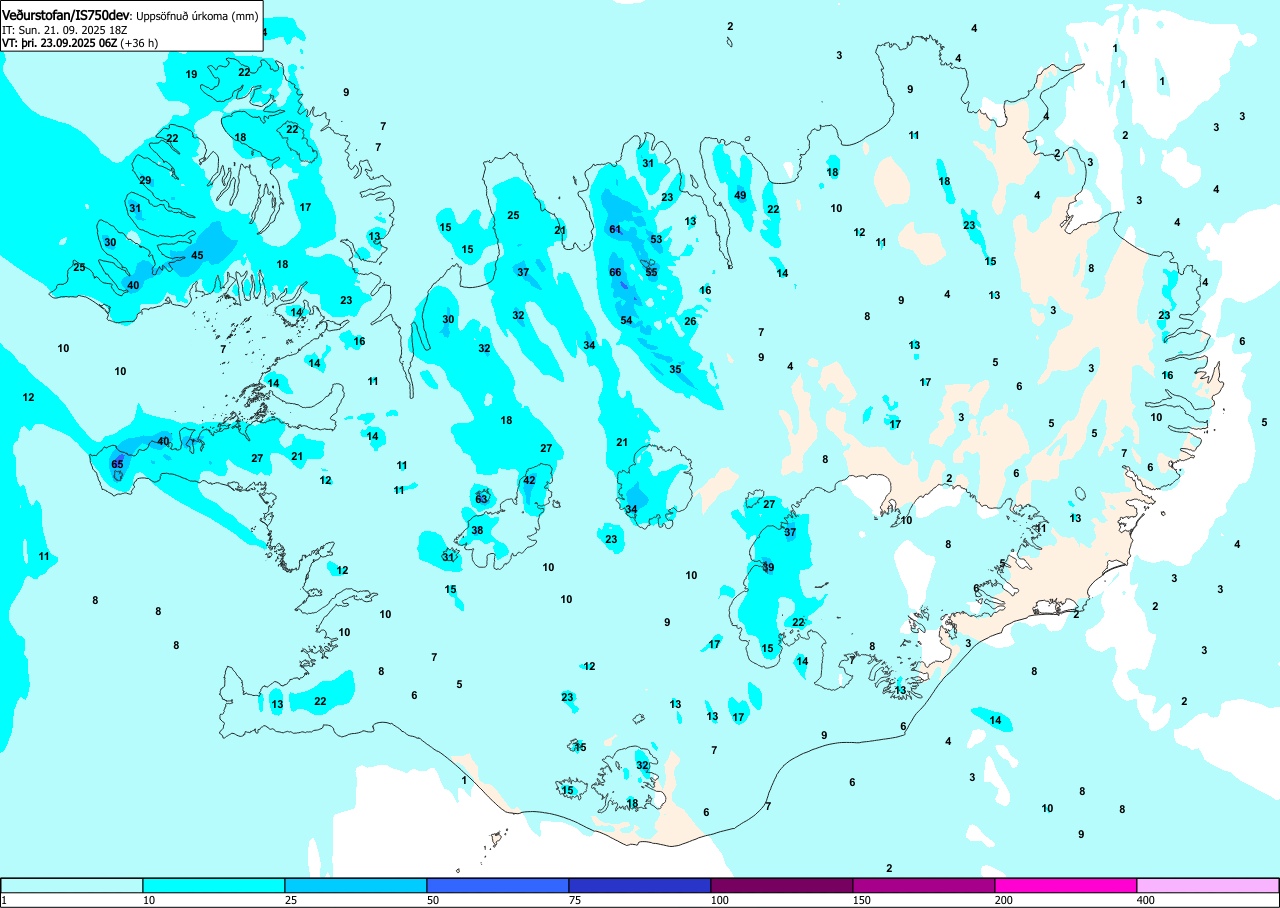The width and height of the screenshot is (1280, 908).
Task: Pick the 100–150 mm dark purple legend swatch
Action: coord(782,886)
